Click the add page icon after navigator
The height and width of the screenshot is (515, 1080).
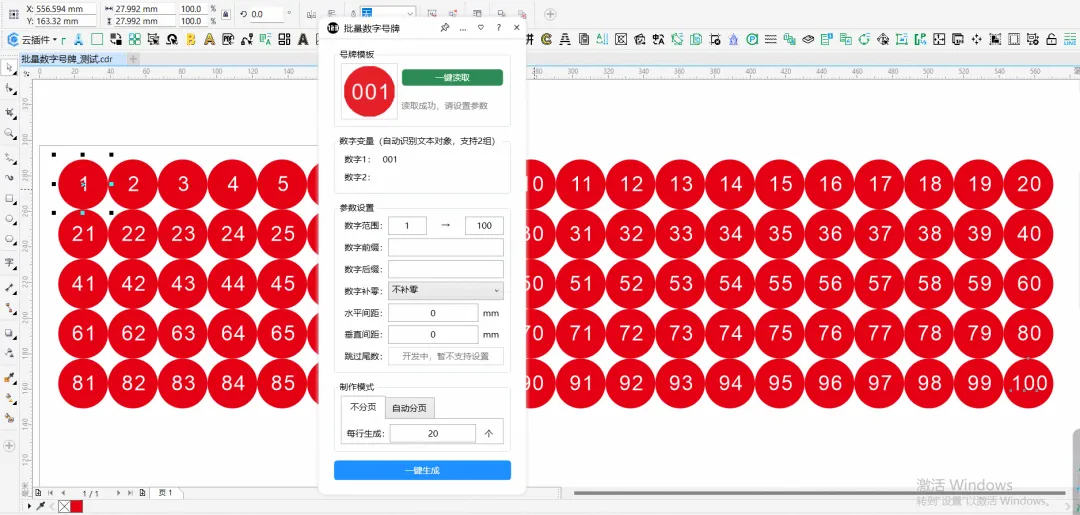coord(142,493)
